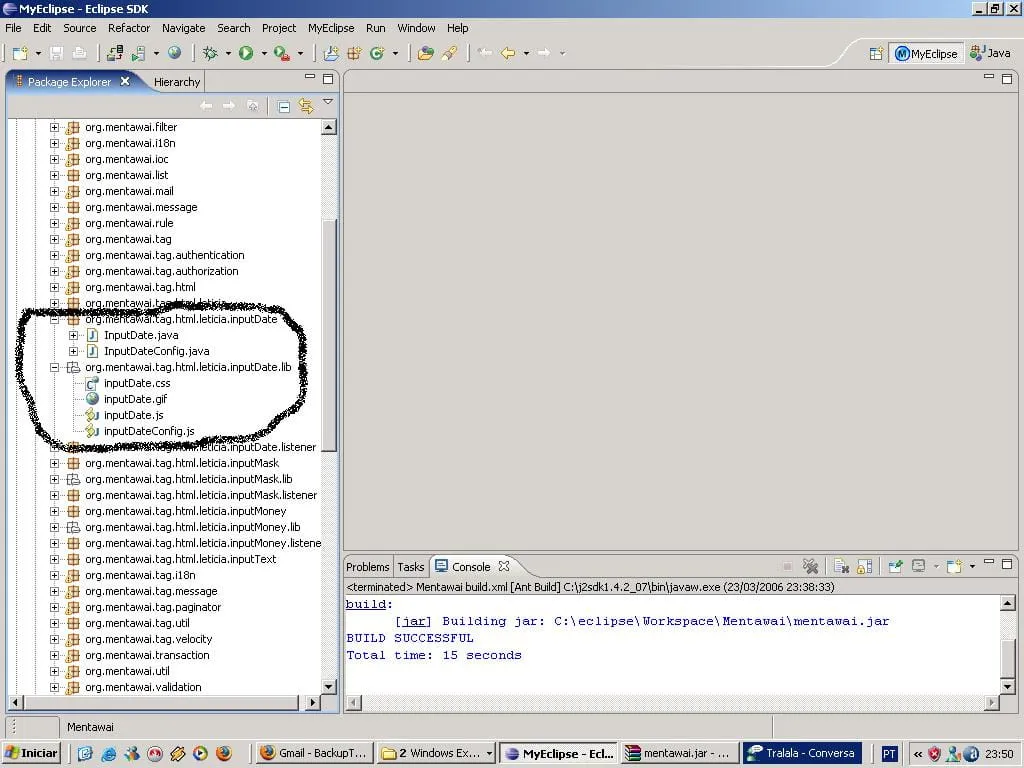
Task: Switch to the Problems tab
Action: (367, 567)
